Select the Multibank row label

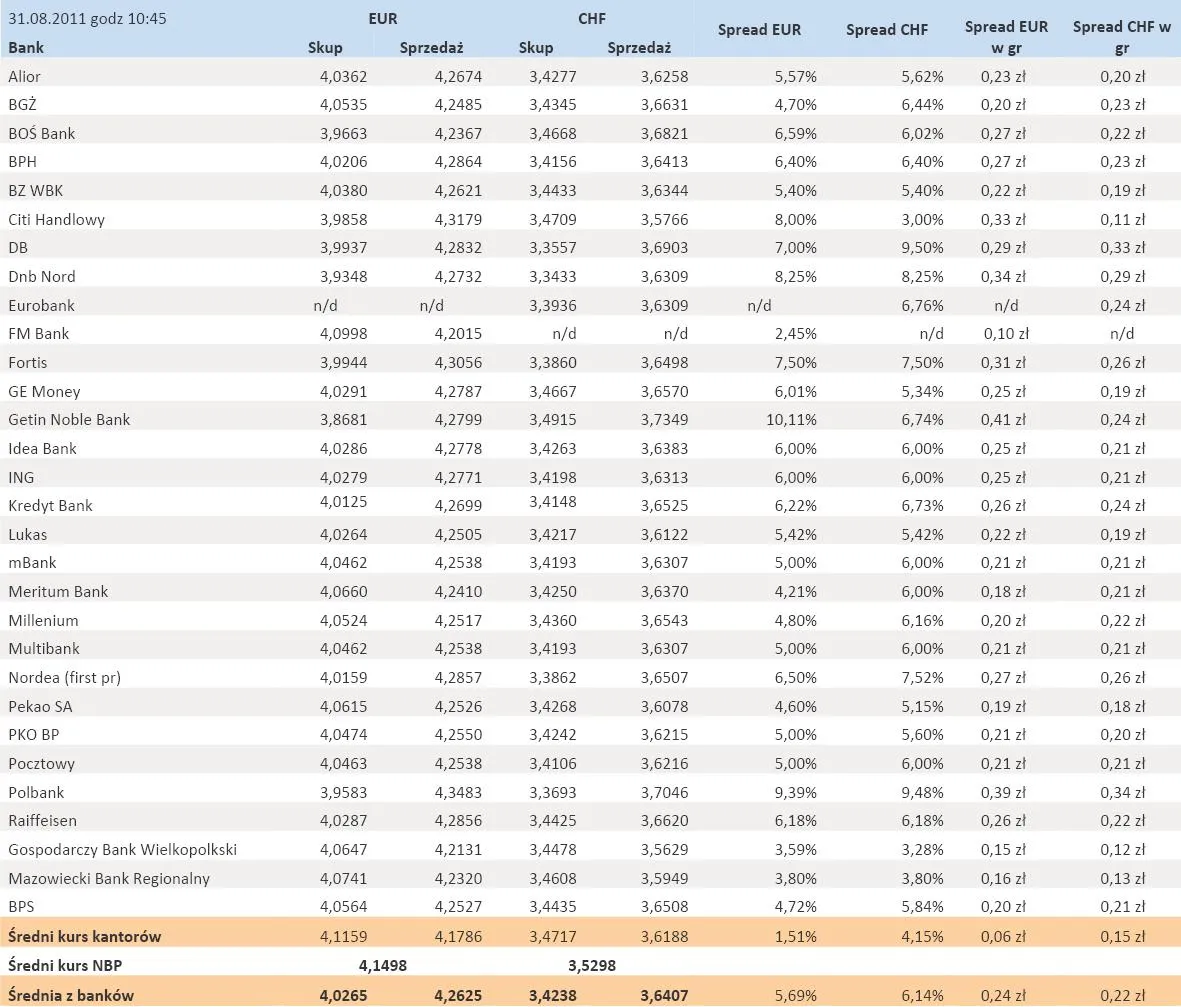[44, 648]
